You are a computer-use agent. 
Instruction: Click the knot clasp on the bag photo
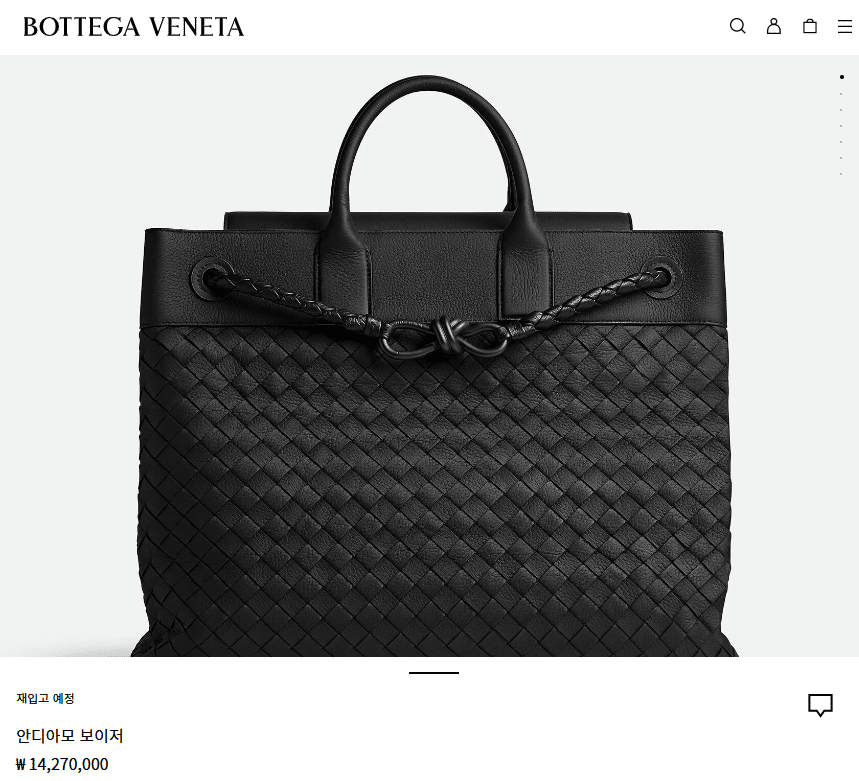442,338
